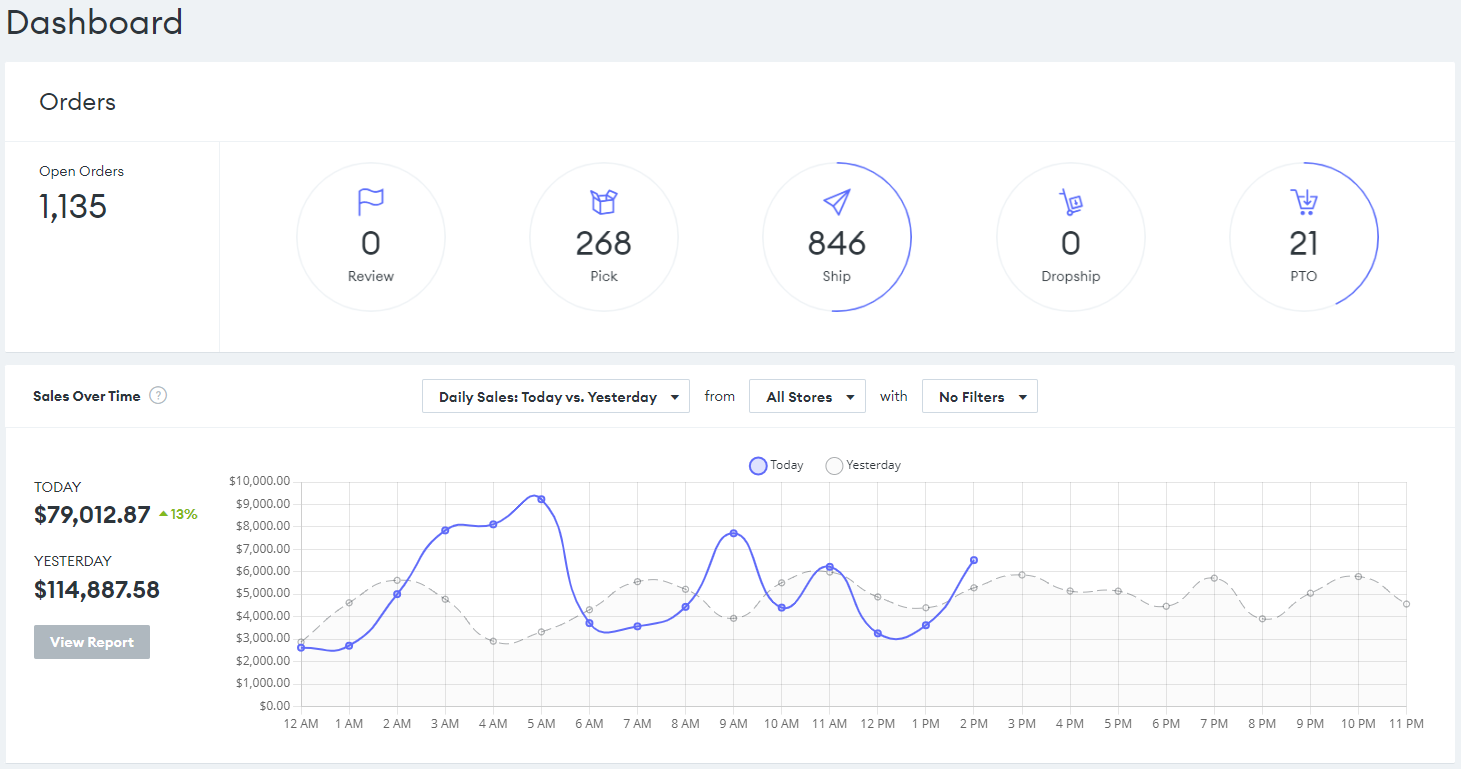Open the Daily Sales: Today vs. Yesterday dropdown

pos(556,397)
